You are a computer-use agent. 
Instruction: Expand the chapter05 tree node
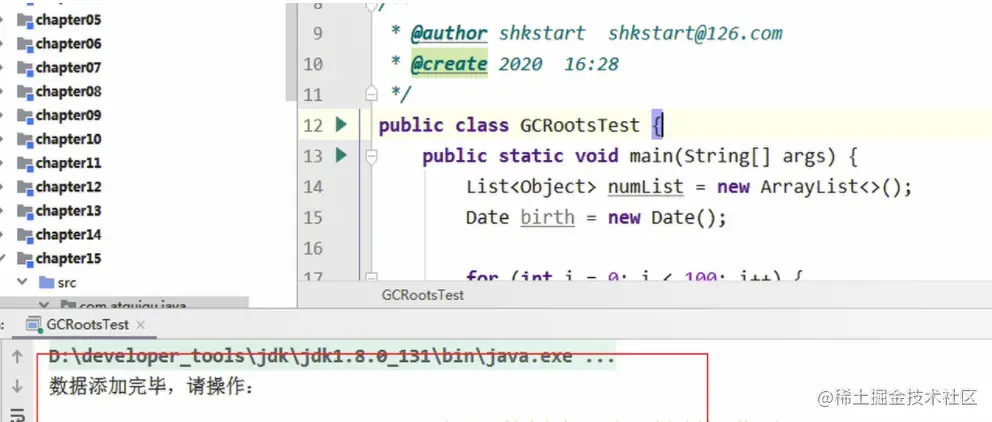tap(3, 20)
